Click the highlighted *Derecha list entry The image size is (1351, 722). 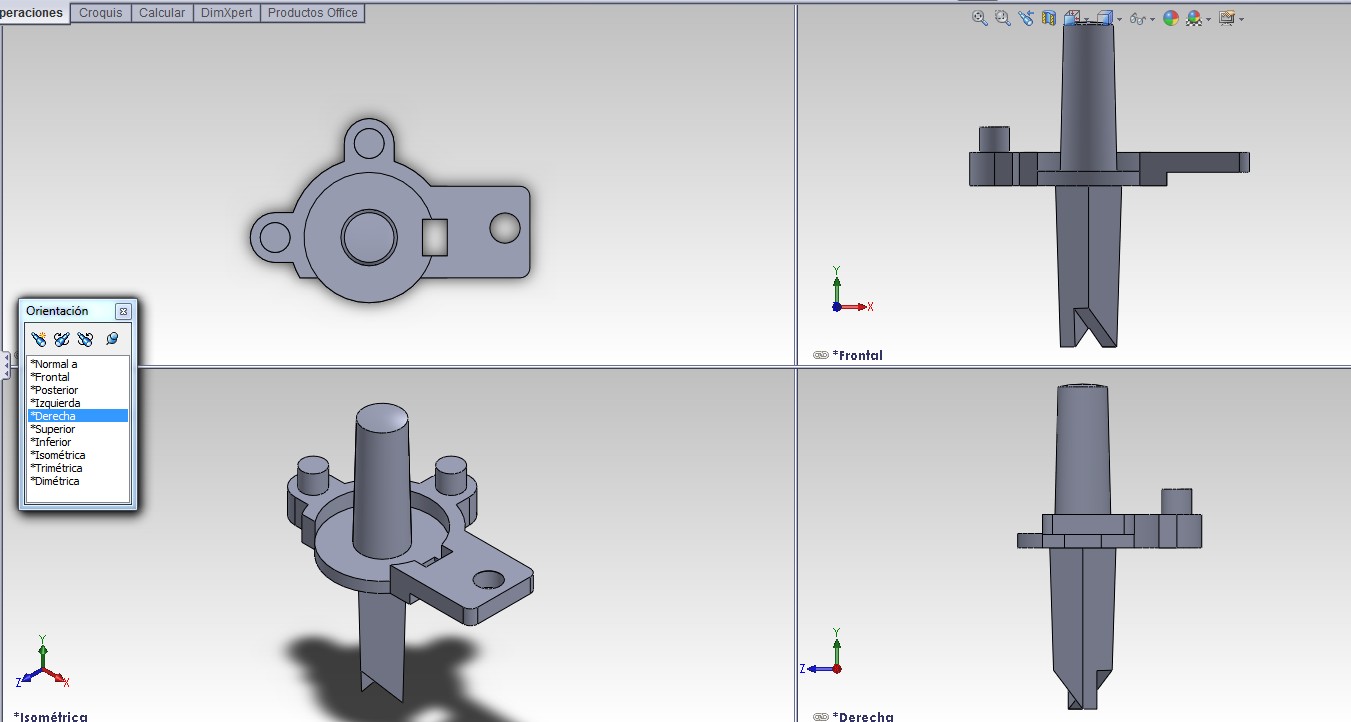click(x=78, y=416)
